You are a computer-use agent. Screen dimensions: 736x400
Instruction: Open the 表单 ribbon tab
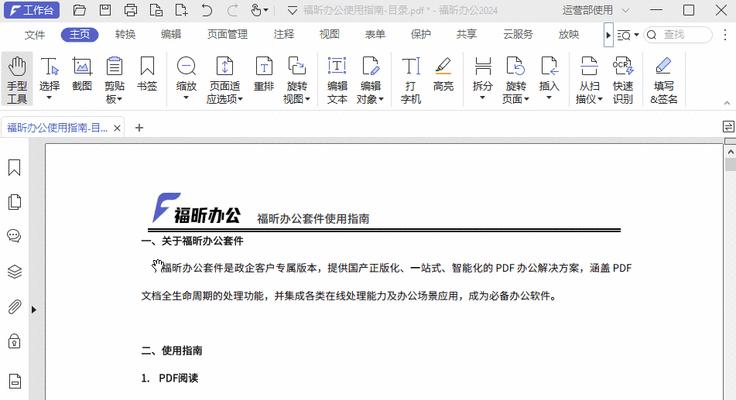coord(375,34)
